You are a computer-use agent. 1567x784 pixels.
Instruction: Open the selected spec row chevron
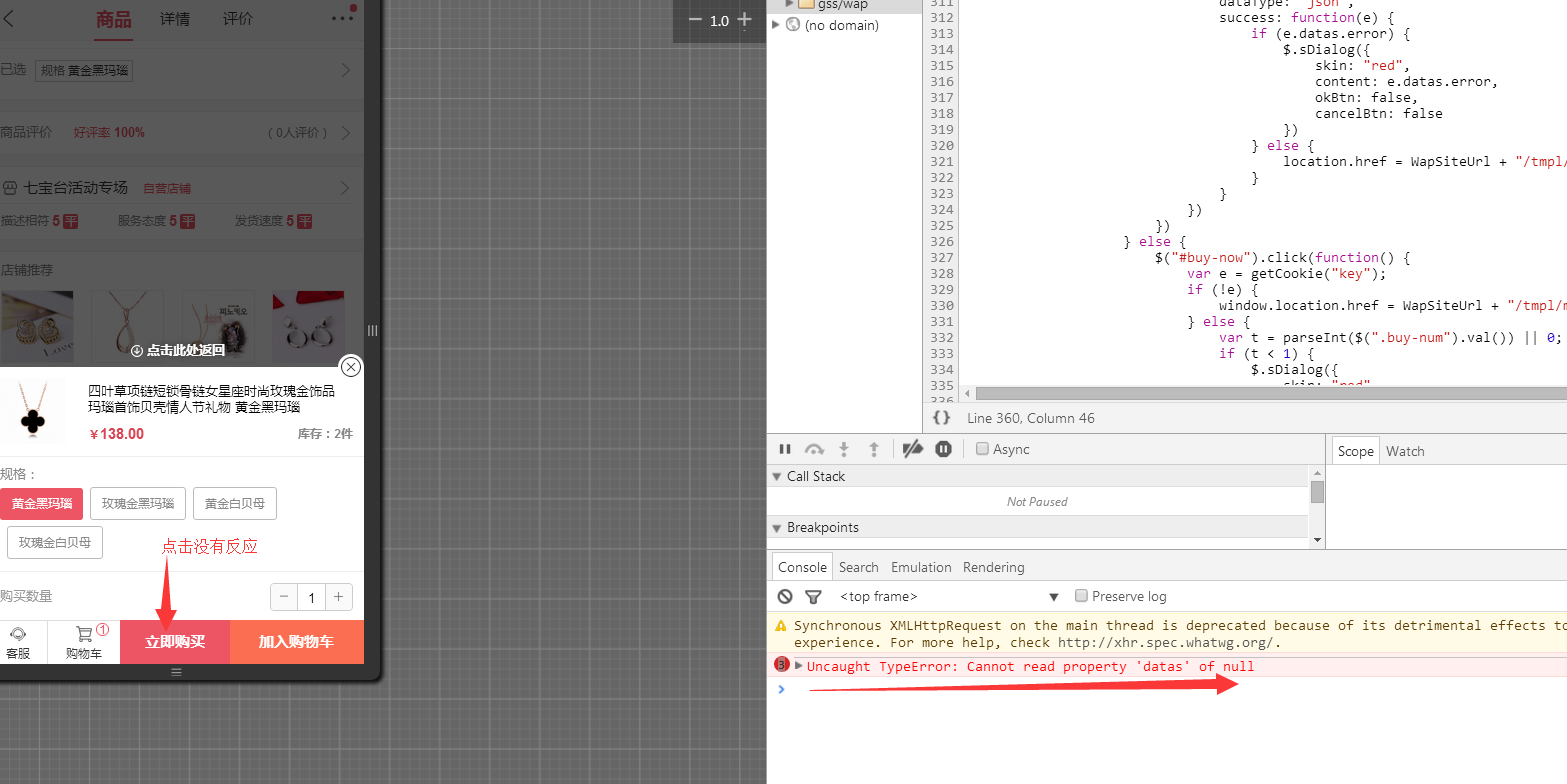[x=346, y=70]
